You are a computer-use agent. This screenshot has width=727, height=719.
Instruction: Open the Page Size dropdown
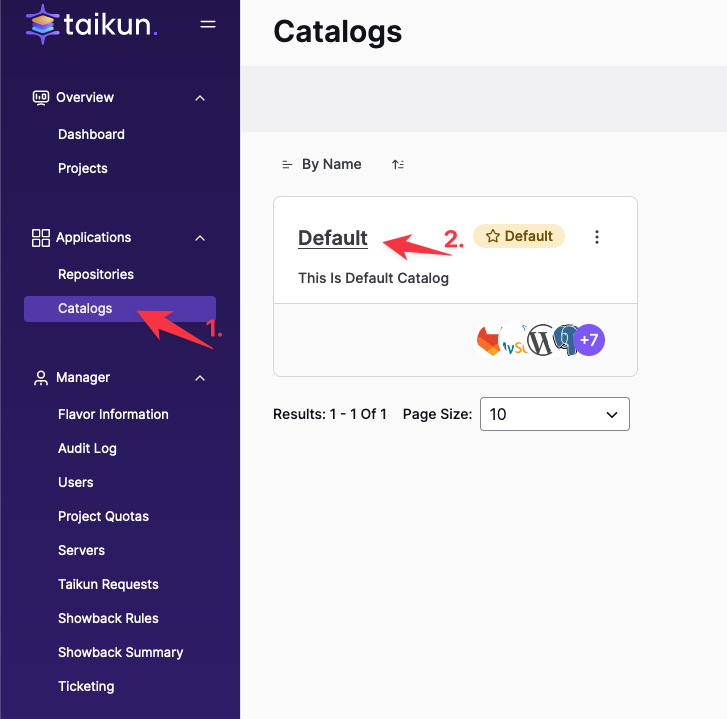(555, 414)
